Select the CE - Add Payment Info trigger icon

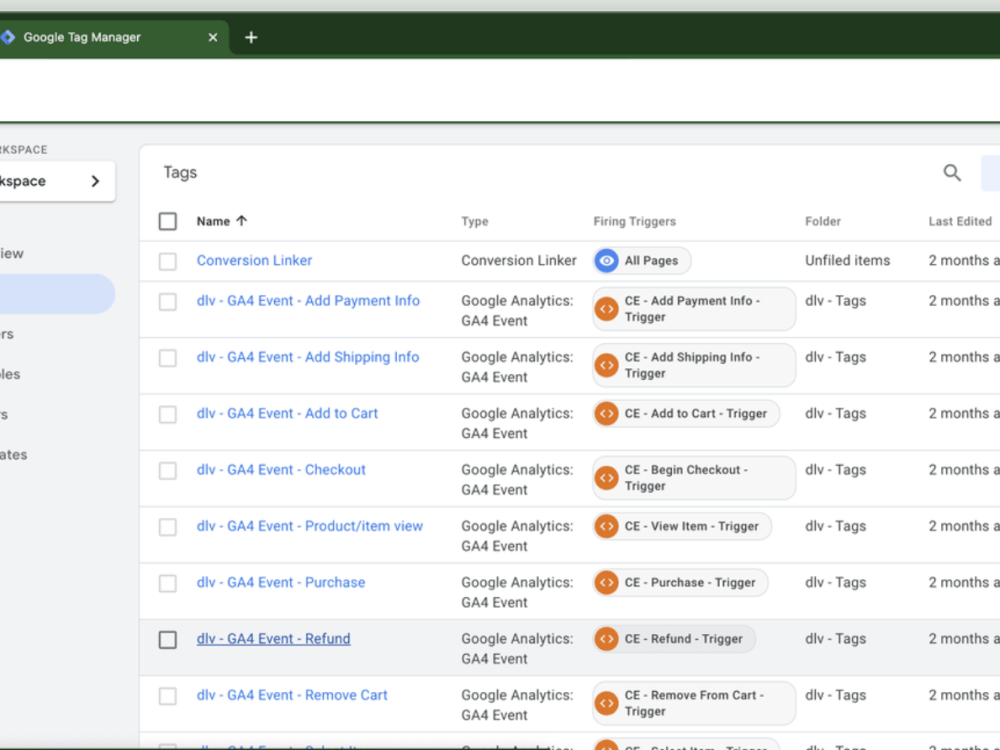pyautogui.click(x=606, y=309)
